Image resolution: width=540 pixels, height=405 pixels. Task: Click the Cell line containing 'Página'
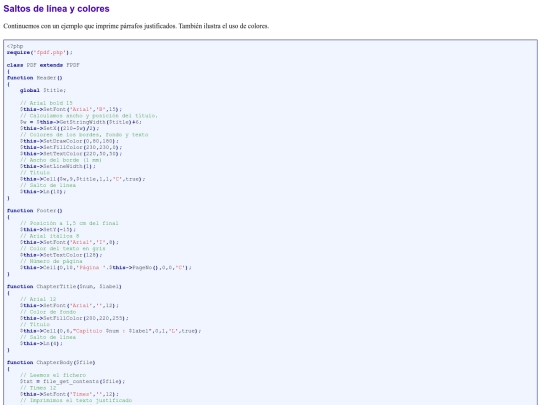point(106,267)
